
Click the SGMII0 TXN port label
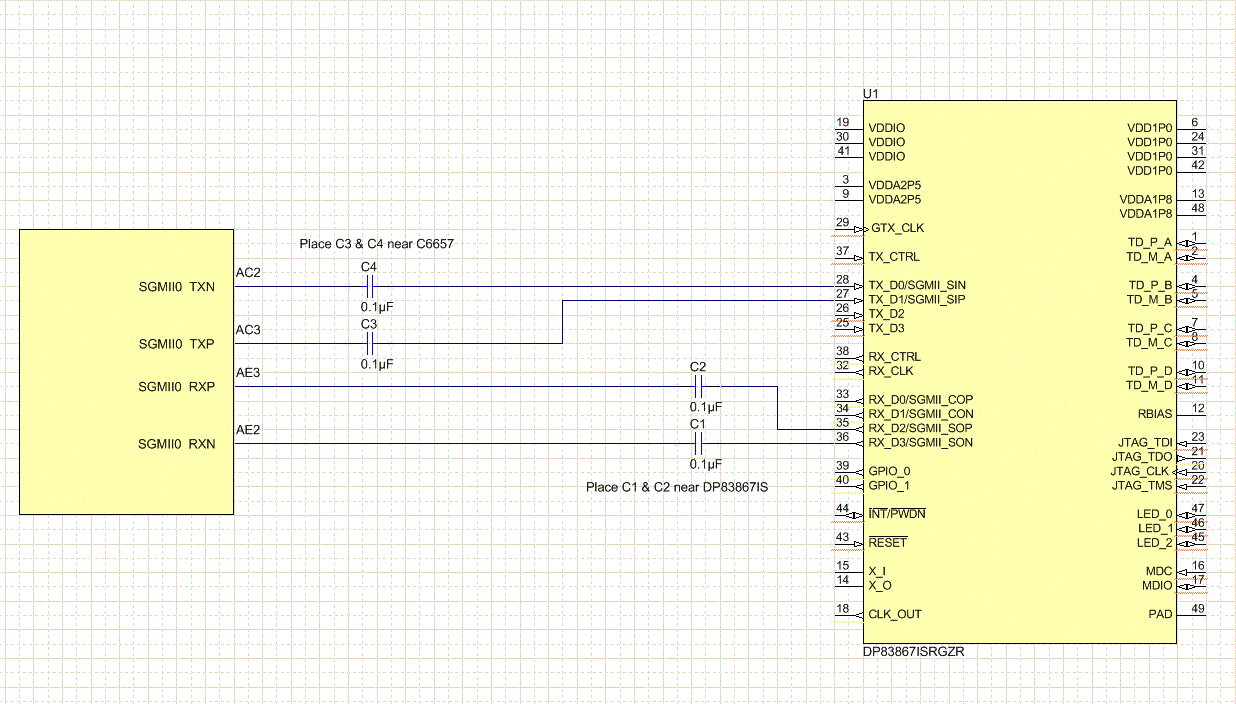tap(177, 286)
